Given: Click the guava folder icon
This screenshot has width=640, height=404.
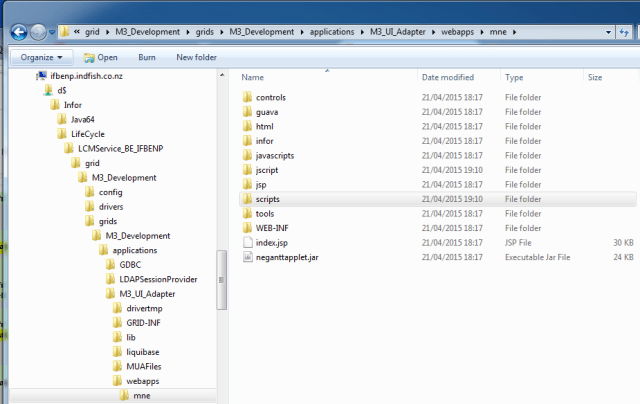Looking at the screenshot, I should tap(247, 113).
